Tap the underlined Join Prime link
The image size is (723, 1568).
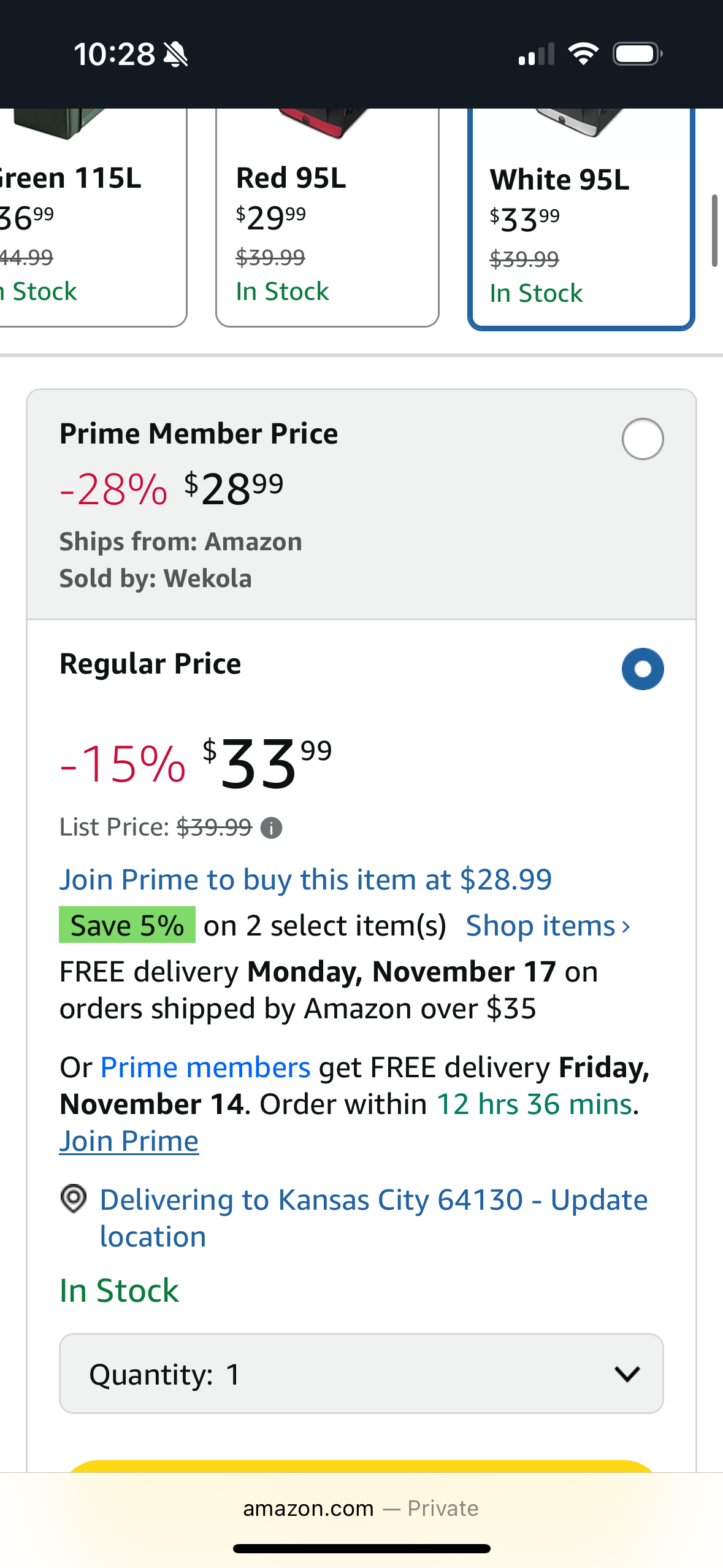129,1141
